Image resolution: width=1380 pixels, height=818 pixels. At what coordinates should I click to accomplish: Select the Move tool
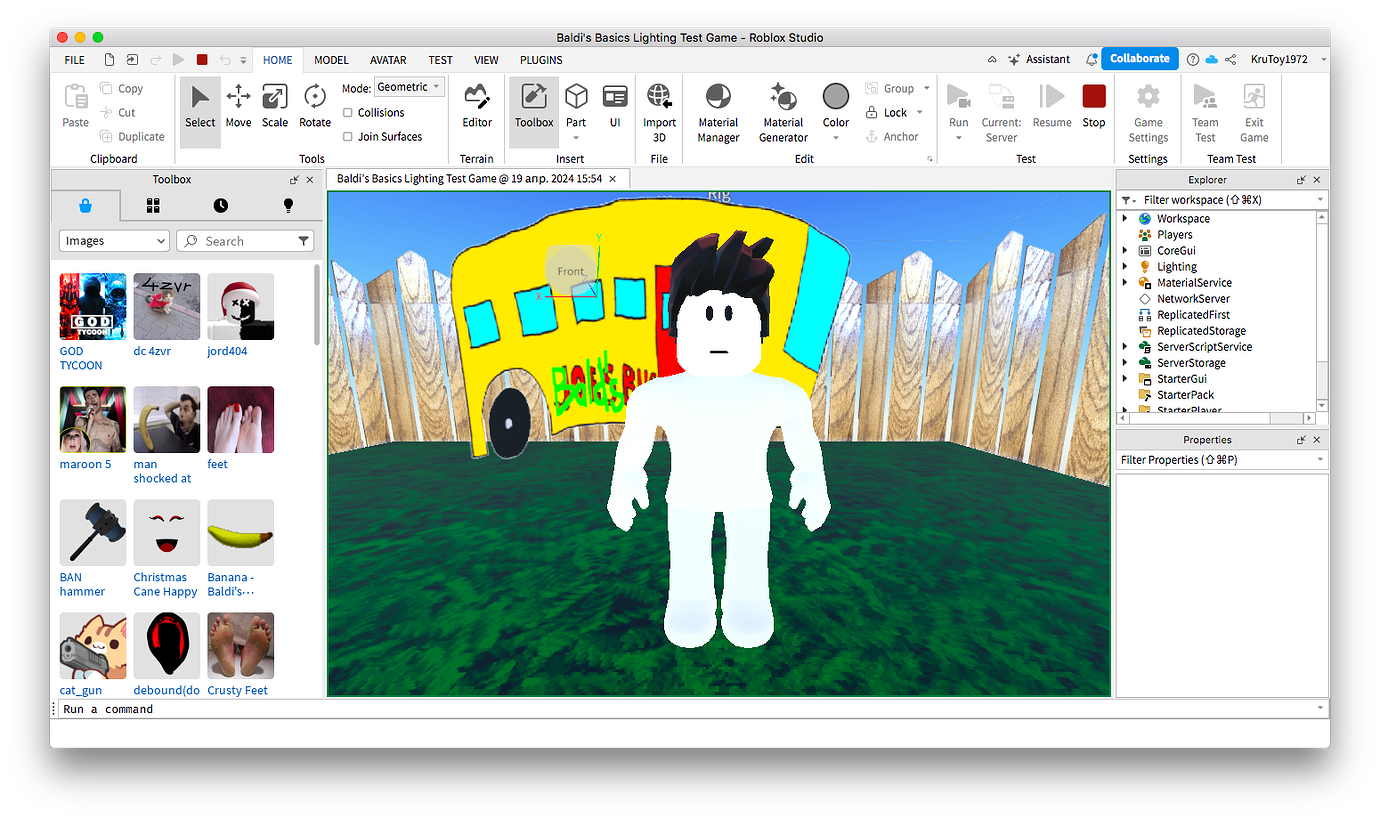(x=238, y=108)
